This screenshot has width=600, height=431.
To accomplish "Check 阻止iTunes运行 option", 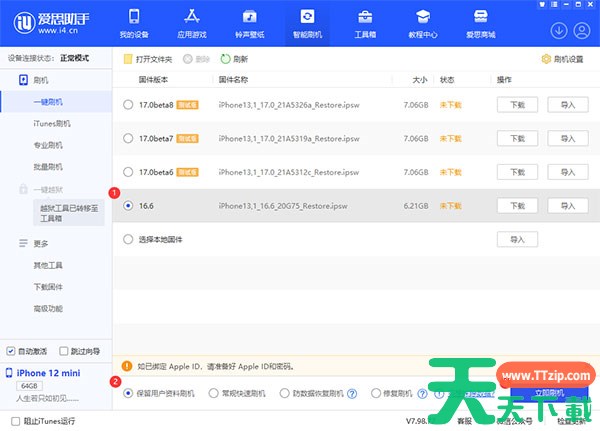I will pyautogui.click(x=15, y=421).
